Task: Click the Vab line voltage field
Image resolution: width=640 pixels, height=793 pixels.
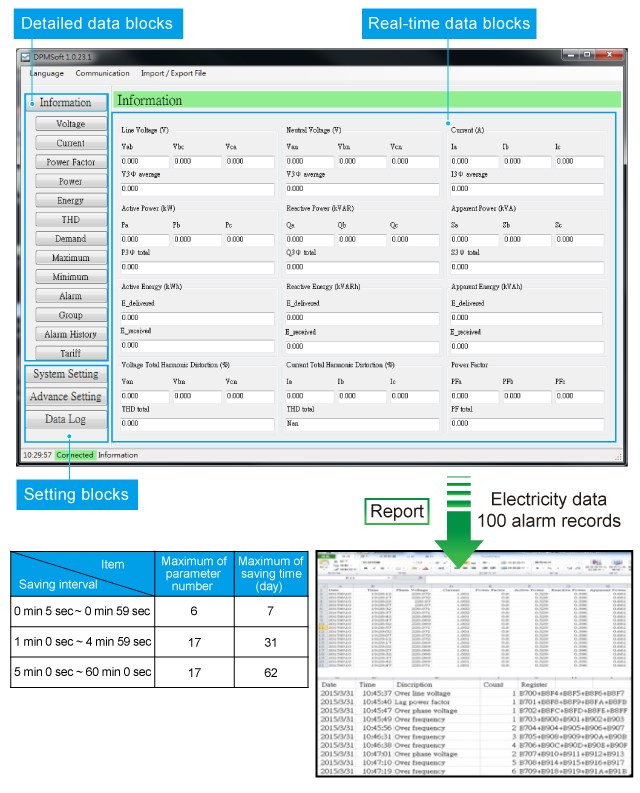Action: click(143, 160)
